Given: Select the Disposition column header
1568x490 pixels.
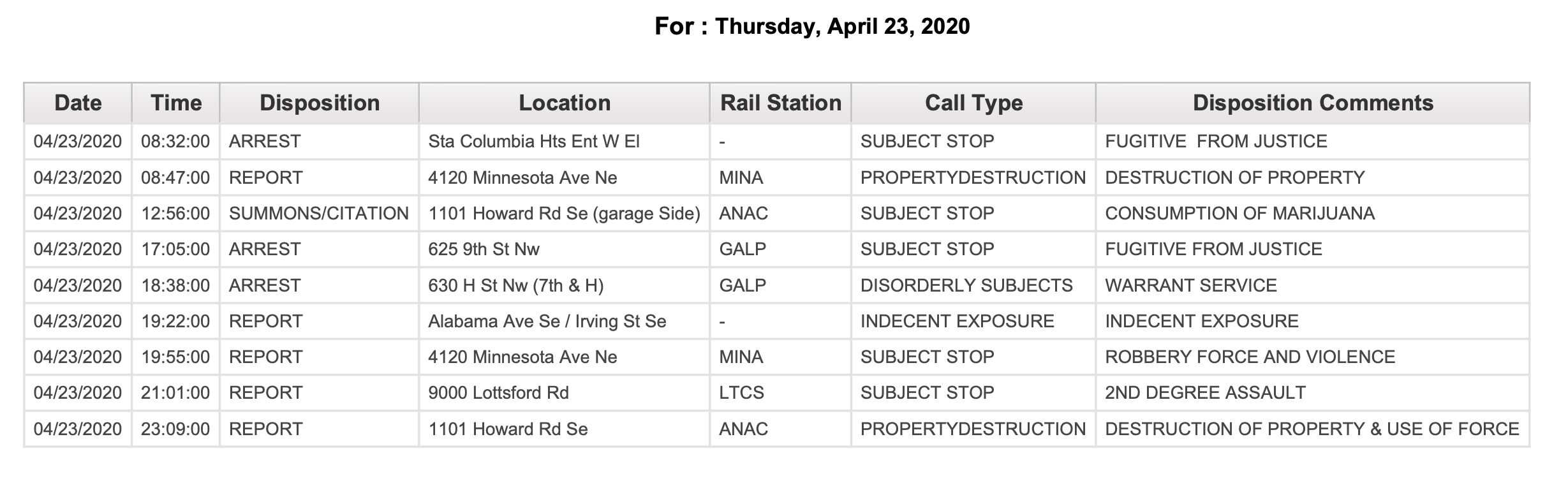Looking at the screenshot, I should [x=320, y=103].
